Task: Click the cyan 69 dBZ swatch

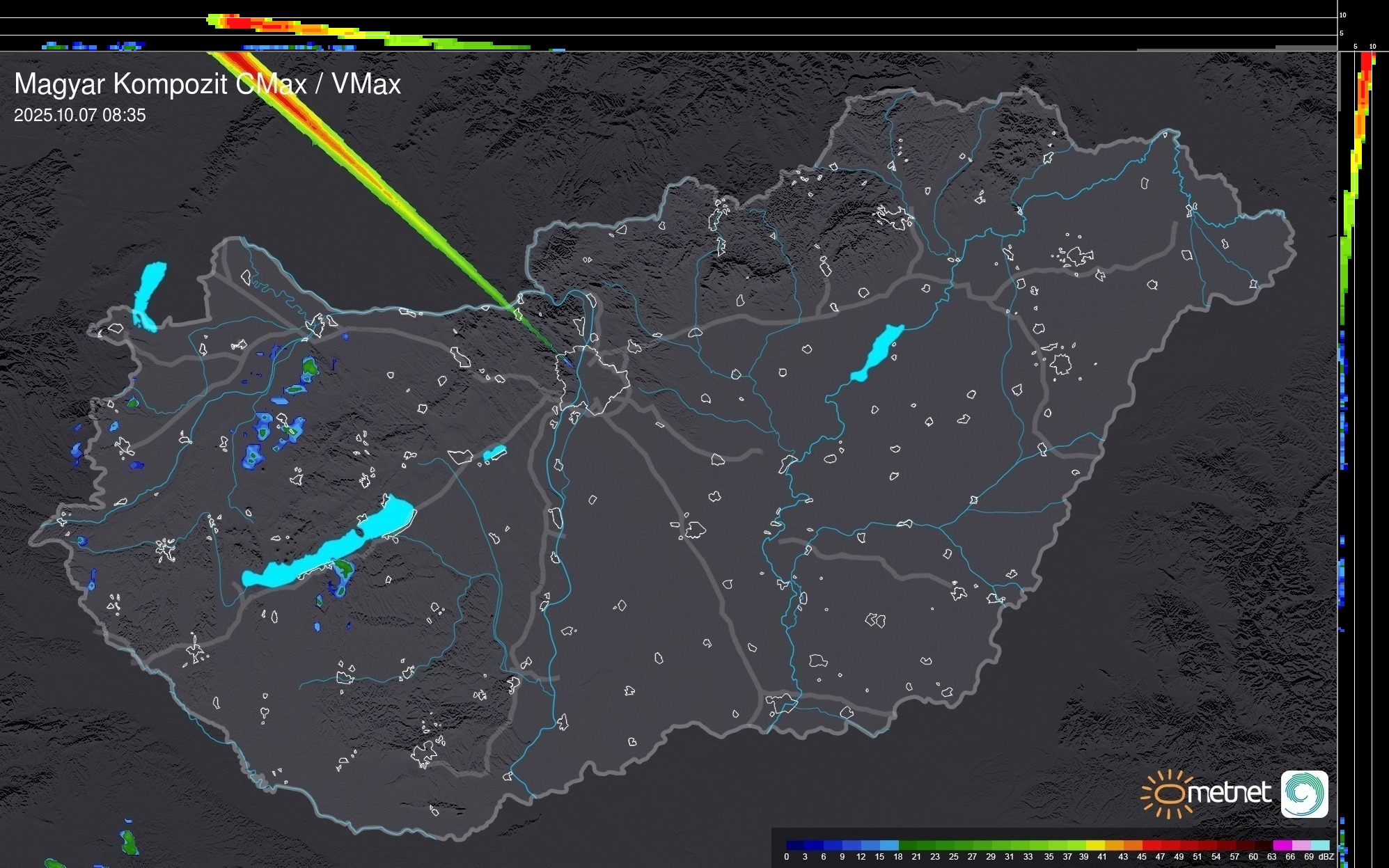Action: tap(1320, 845)
